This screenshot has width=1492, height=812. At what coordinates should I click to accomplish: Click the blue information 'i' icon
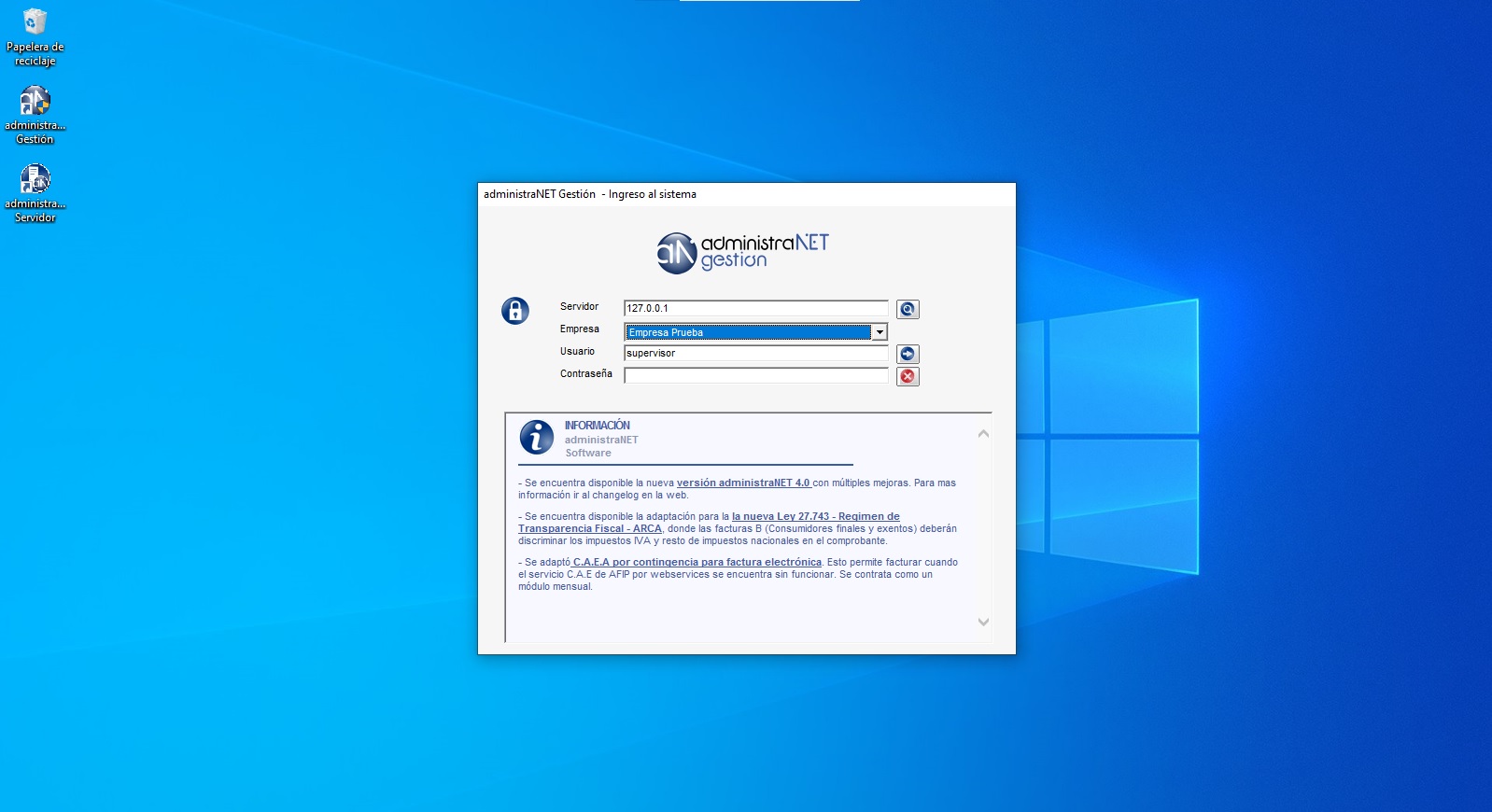point(537,437)
